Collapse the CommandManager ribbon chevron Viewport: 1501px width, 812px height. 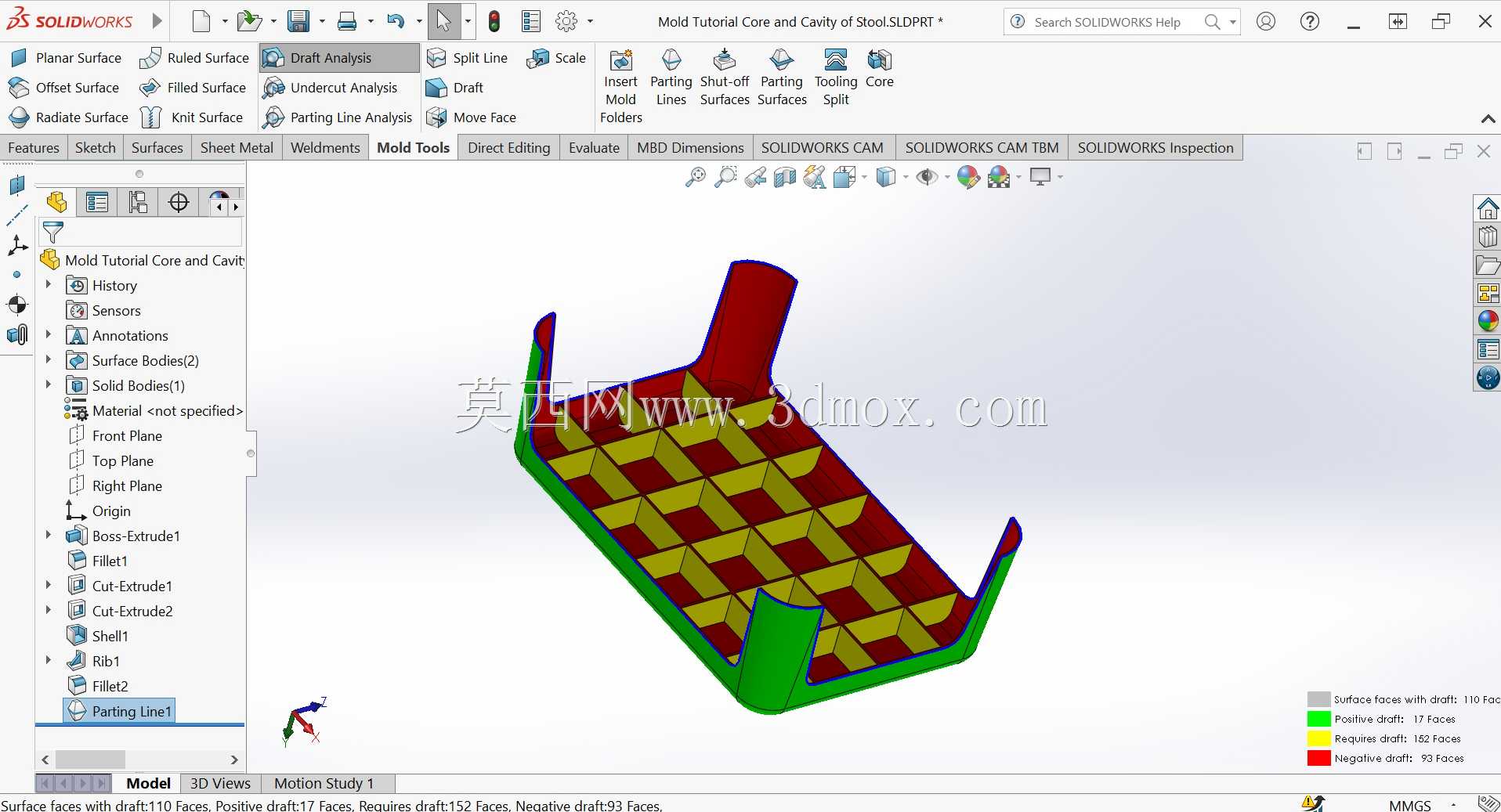(x=1488, y=119)
